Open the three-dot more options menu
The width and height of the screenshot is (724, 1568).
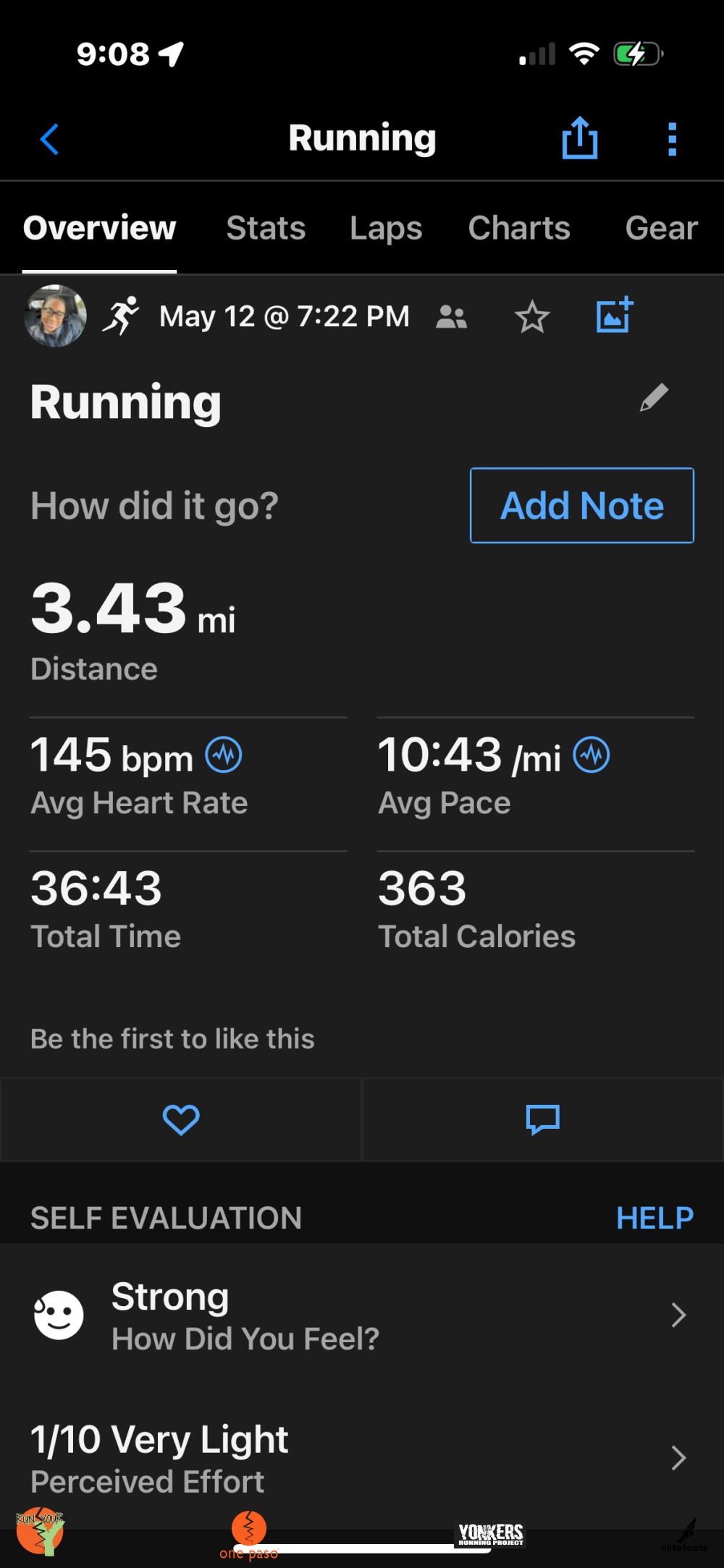click(672, 139)
